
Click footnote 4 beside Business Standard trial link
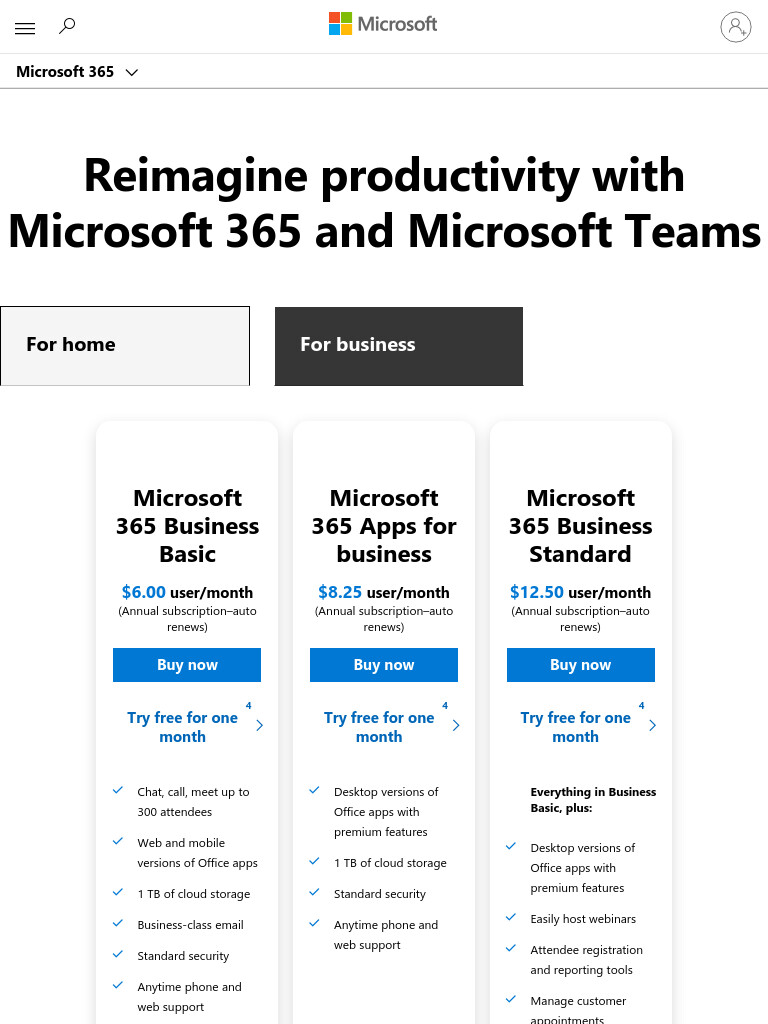click(641, 705)
